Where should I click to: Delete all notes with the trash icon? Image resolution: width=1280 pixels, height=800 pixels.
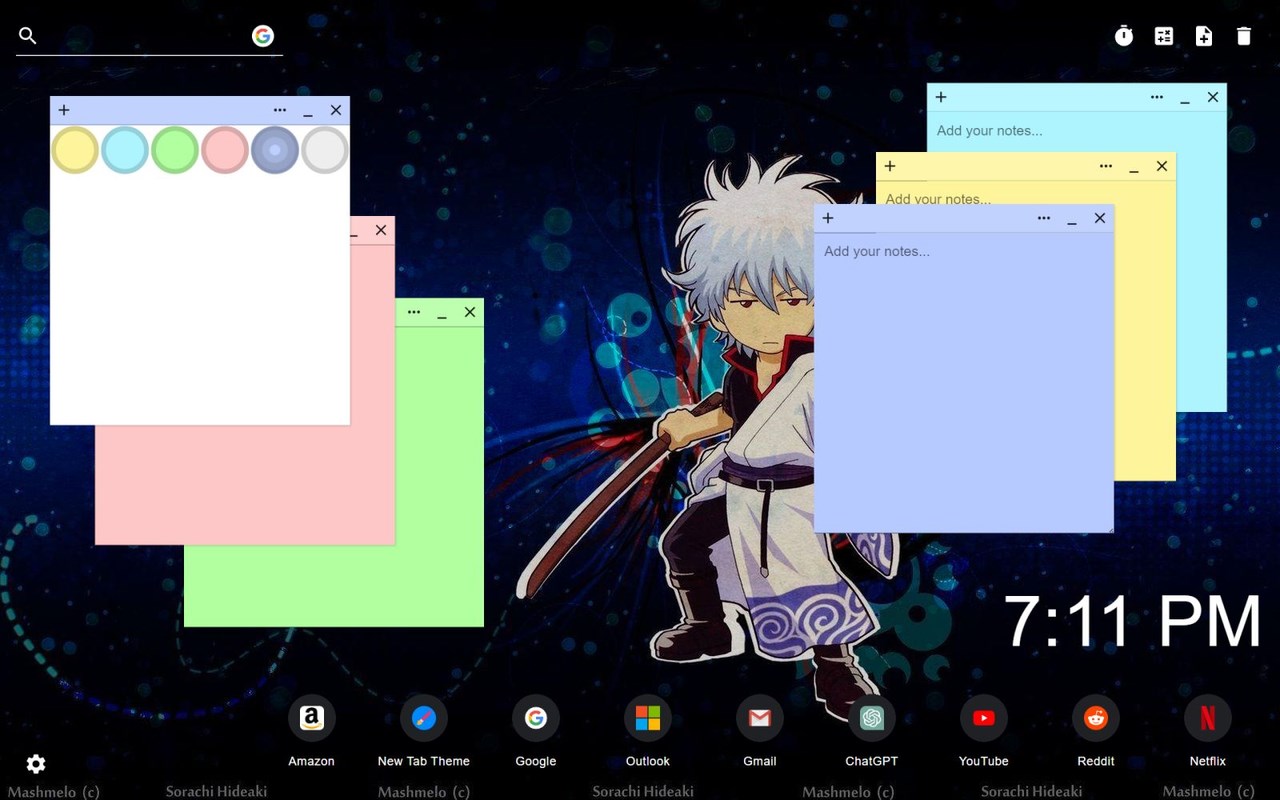click(x=1244, y=36)
